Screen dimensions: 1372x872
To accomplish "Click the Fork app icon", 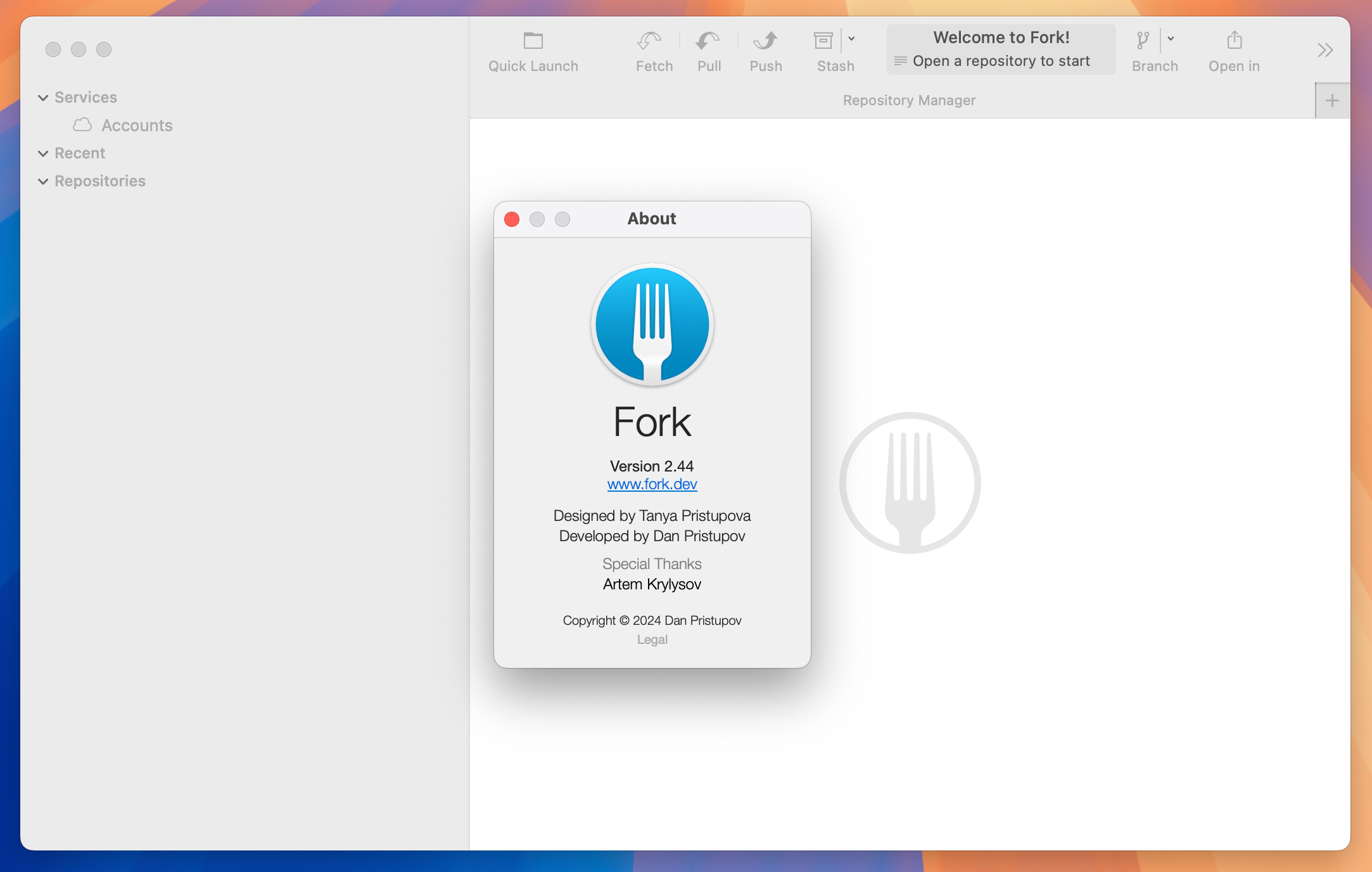I will point(652,324).
